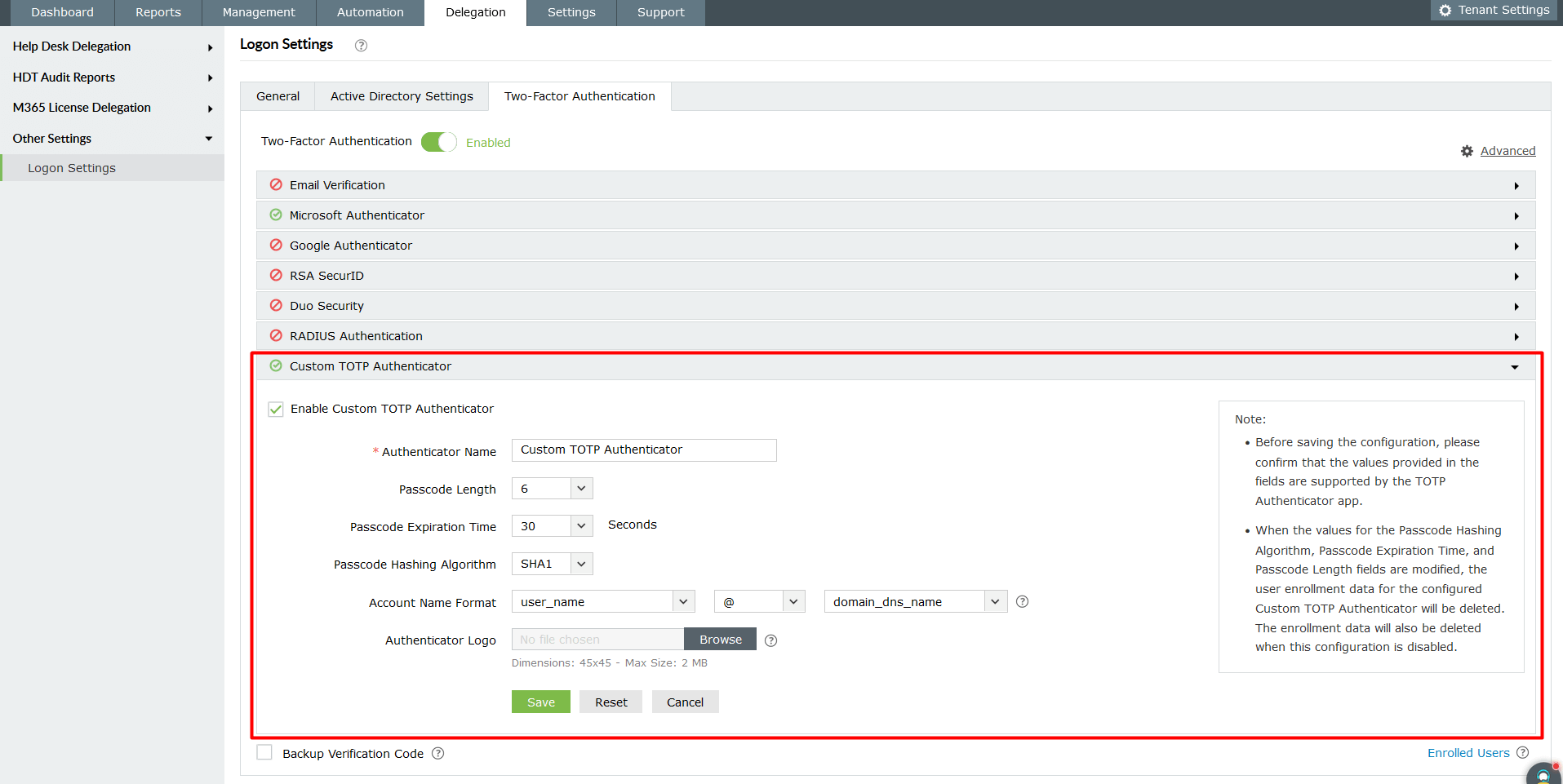The image size is (1563, 784).
Task: Click the Advanced gear icon
Action: 1466,151
